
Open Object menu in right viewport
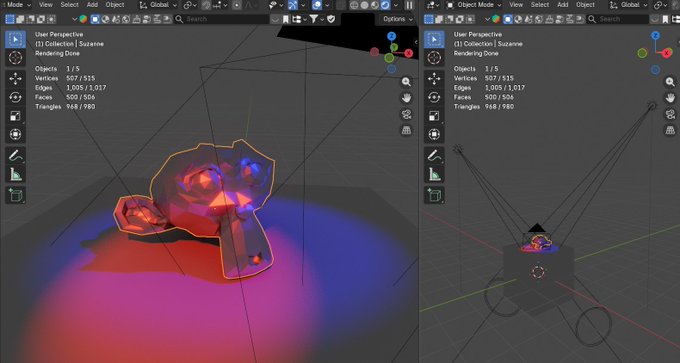(585, 5)
